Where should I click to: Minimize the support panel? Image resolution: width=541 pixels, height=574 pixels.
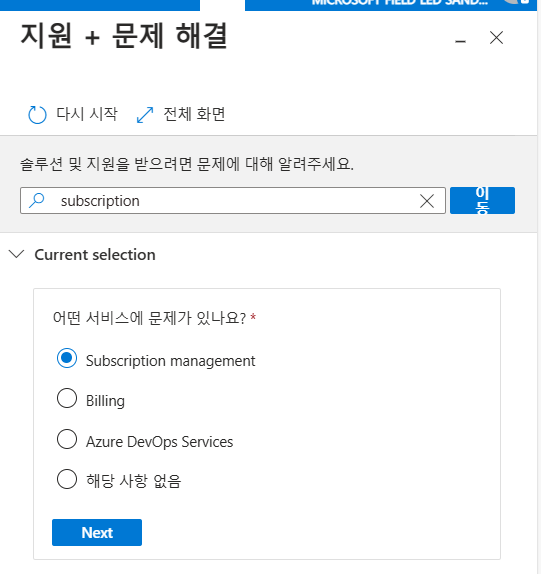coord(460,41)
